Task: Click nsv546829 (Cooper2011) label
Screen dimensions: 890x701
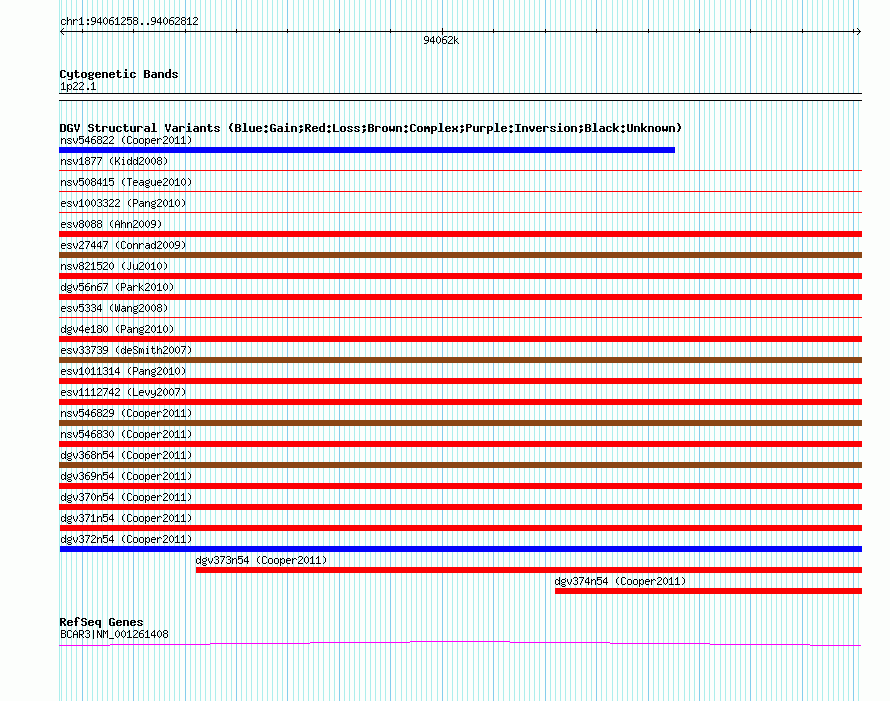Action: 126,413
